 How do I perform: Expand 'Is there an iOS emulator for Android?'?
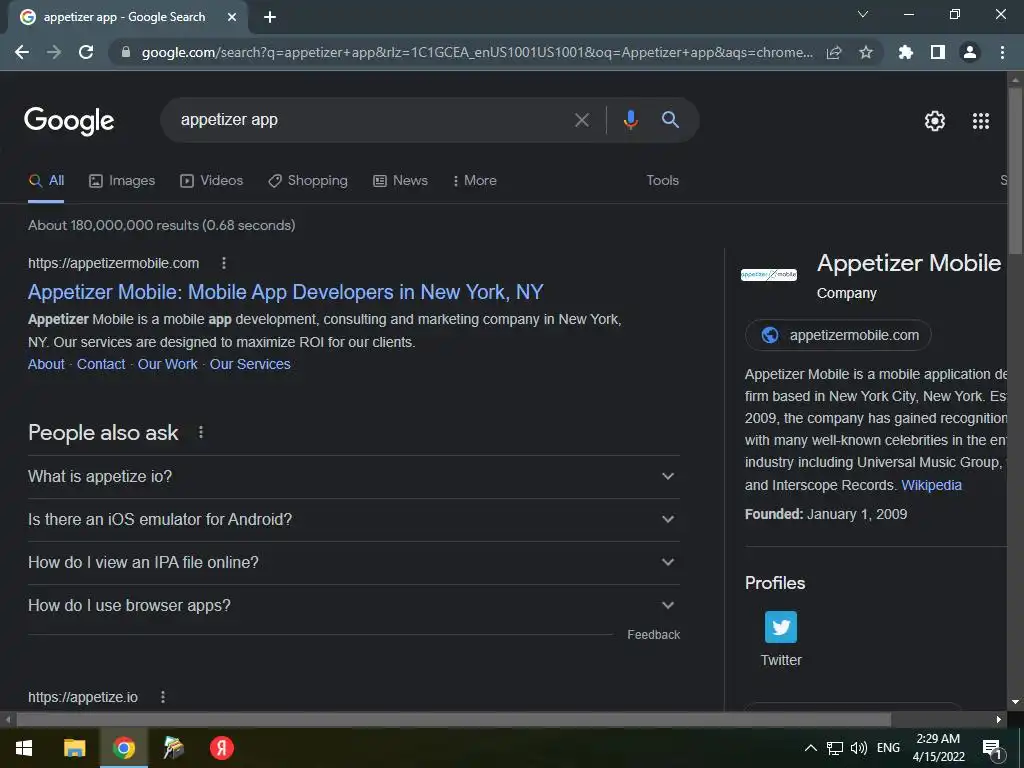(354, 520)
